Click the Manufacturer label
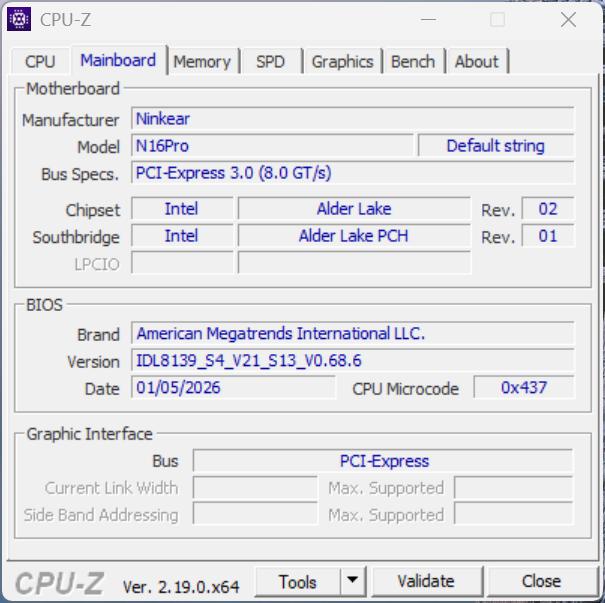605x603 pixels. point(71,120)
